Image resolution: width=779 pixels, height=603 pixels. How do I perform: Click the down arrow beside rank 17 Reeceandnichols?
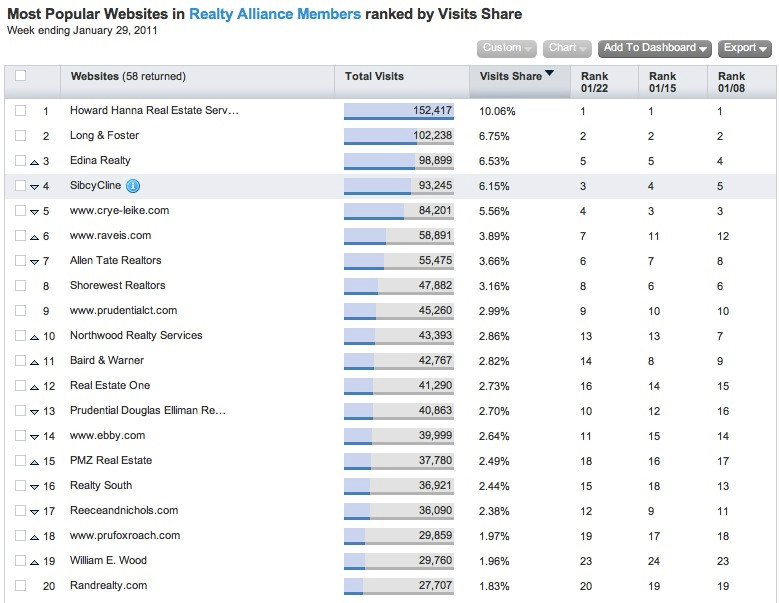click(34, 513)
